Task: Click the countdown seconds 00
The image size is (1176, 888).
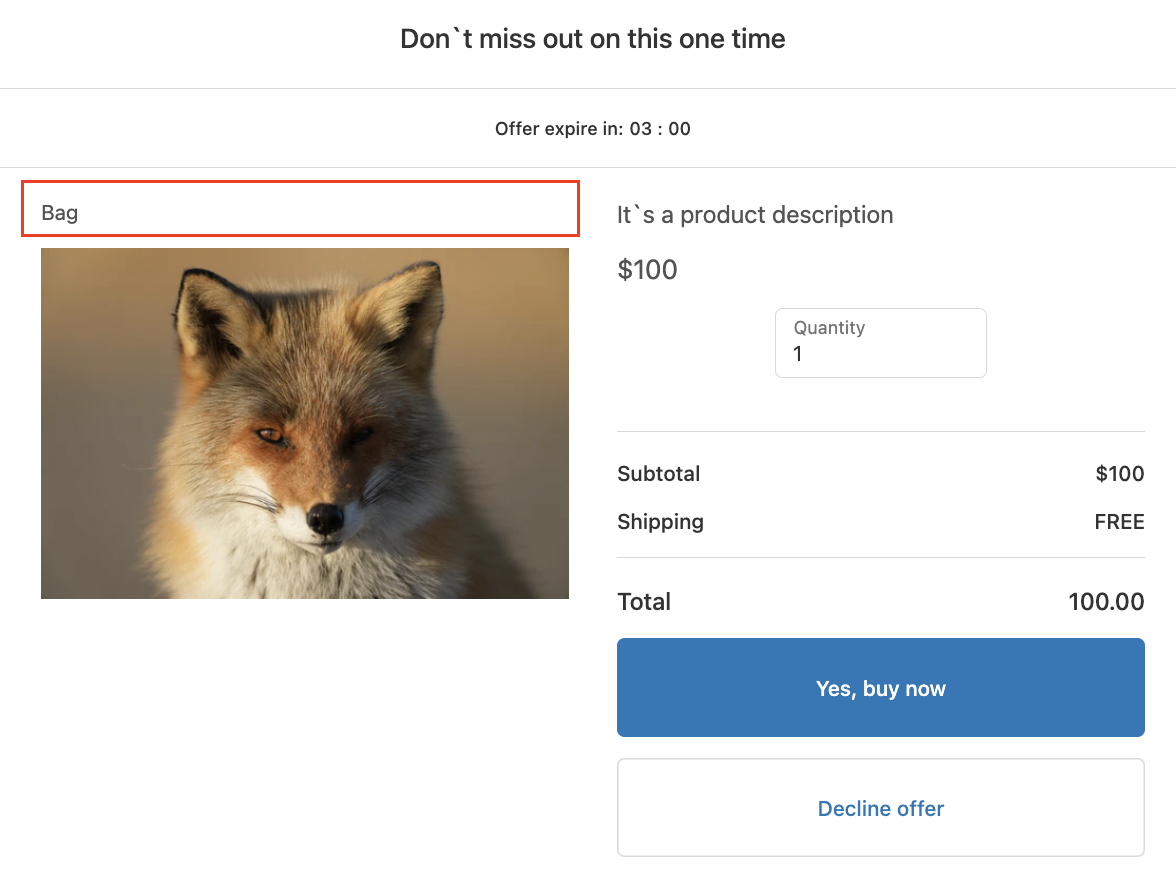Action: coord(680,129)
